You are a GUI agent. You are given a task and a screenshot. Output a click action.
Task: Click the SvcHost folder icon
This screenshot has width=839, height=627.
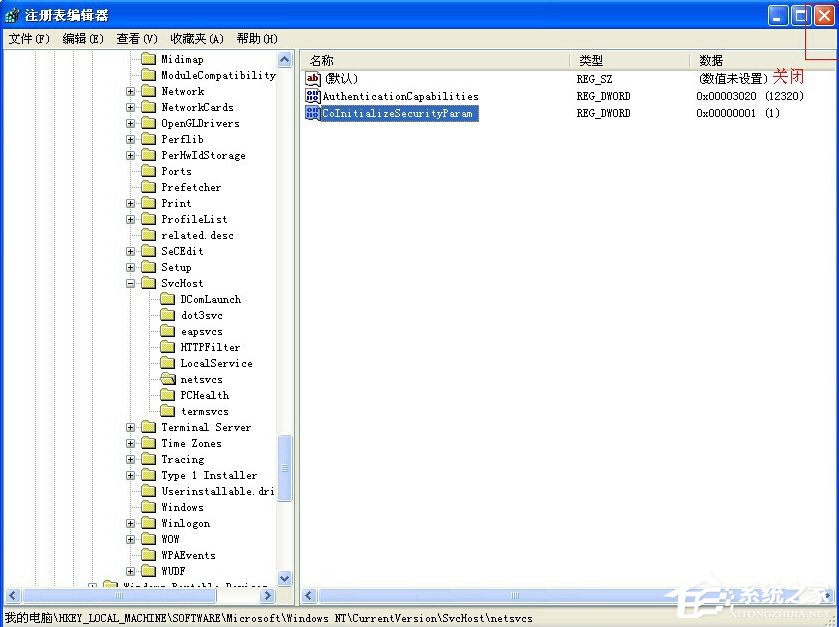click(149, 283)
